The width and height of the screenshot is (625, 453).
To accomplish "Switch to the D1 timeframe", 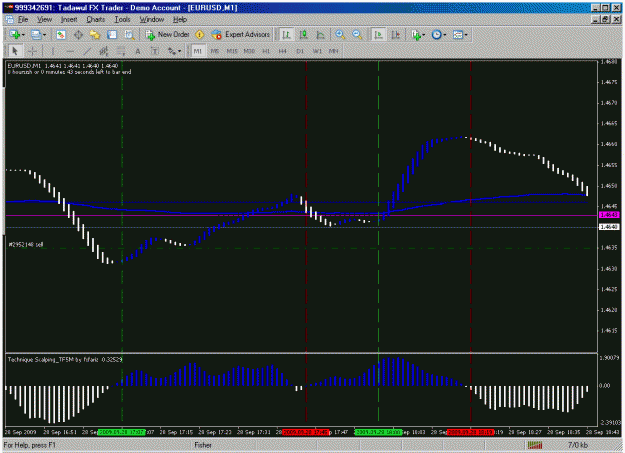I will point(300,51).
